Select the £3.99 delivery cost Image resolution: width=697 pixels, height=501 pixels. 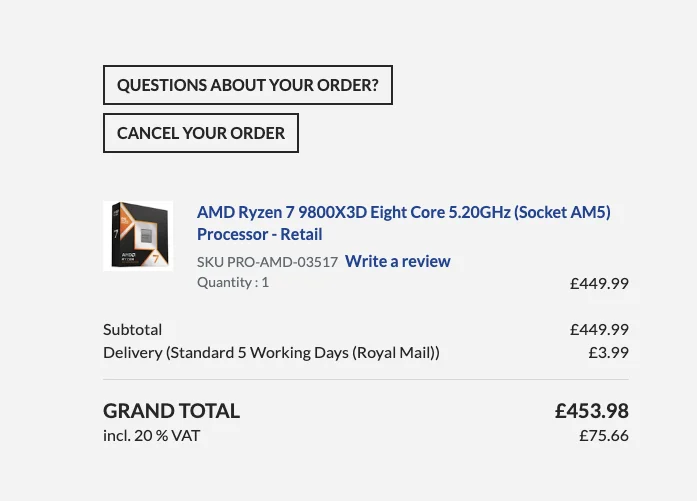pos(609,353)
